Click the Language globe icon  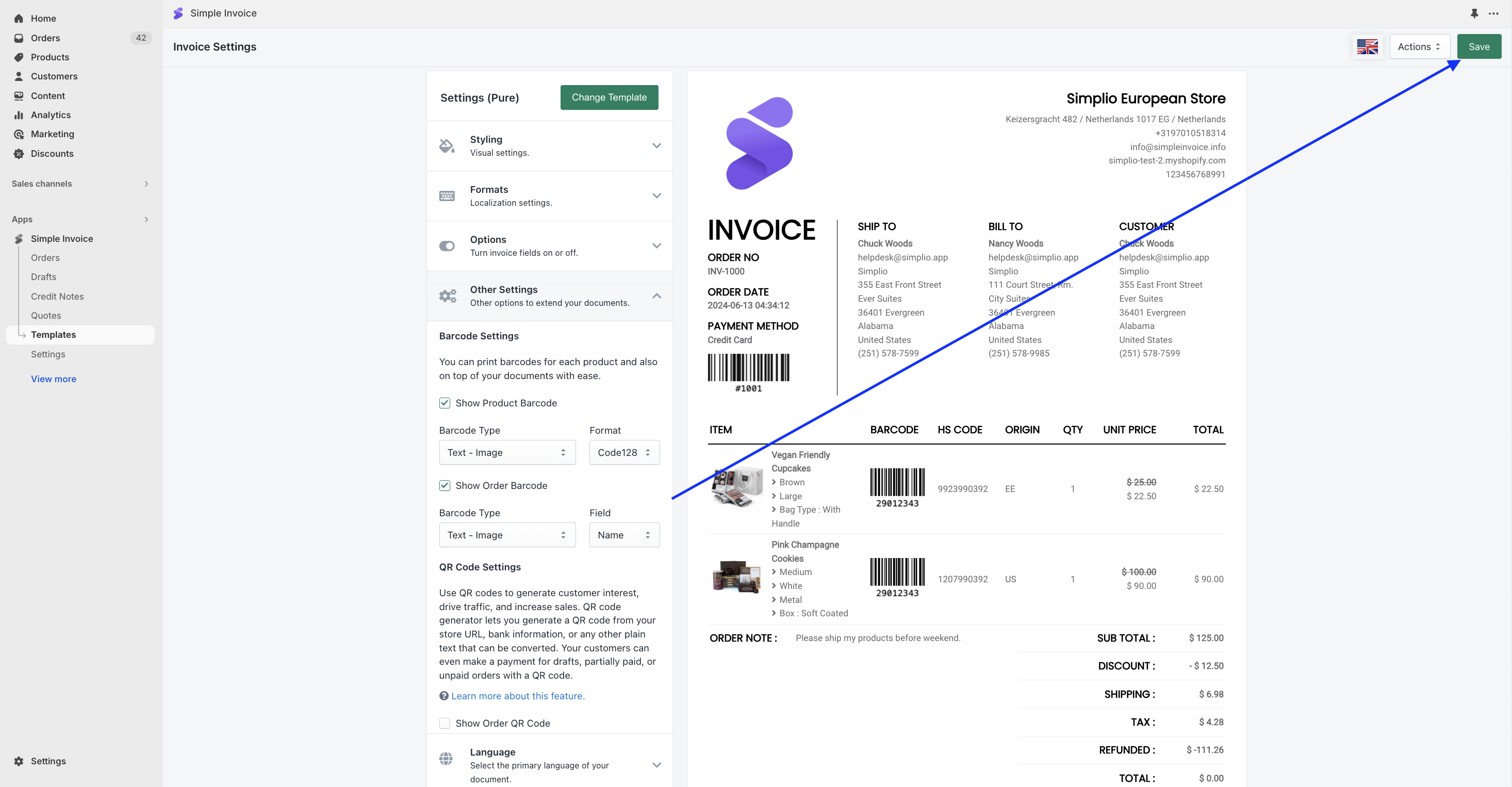pos(446,758)
